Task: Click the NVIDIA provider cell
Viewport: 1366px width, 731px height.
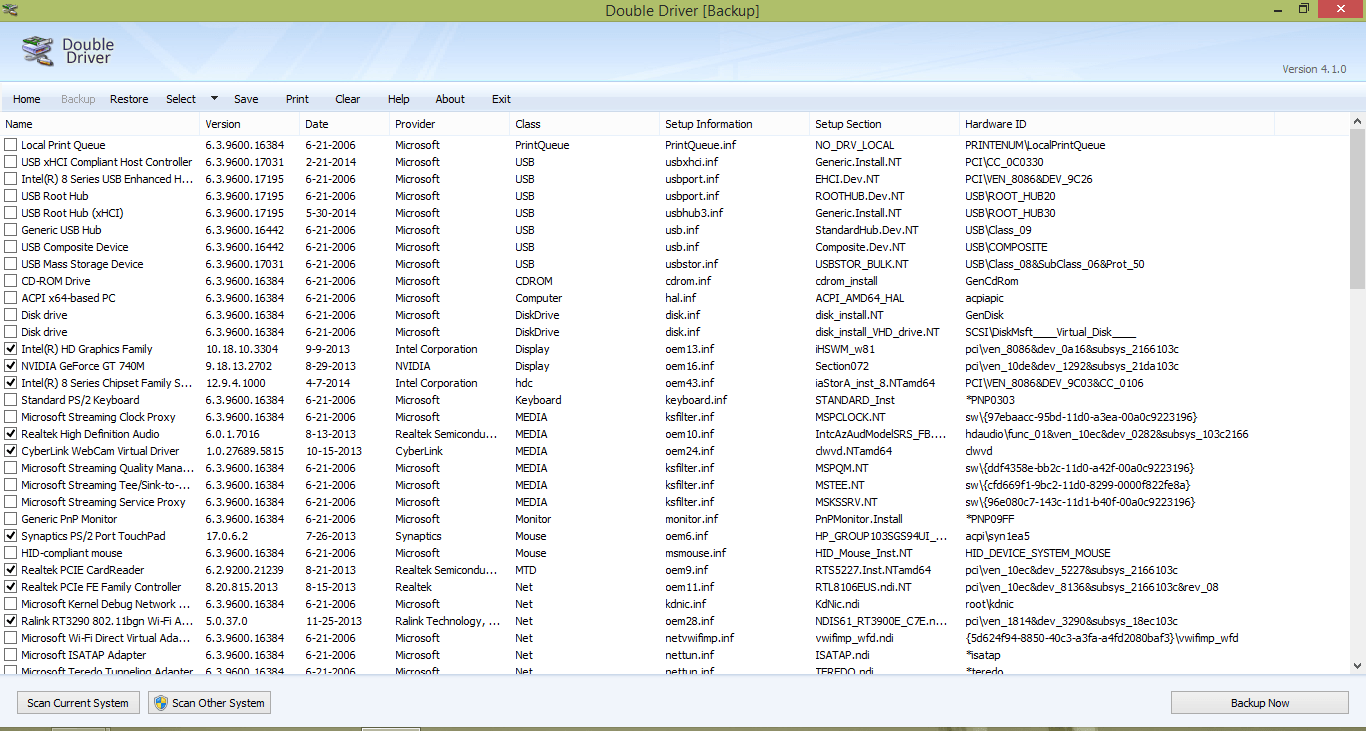Action: point(412,366)
